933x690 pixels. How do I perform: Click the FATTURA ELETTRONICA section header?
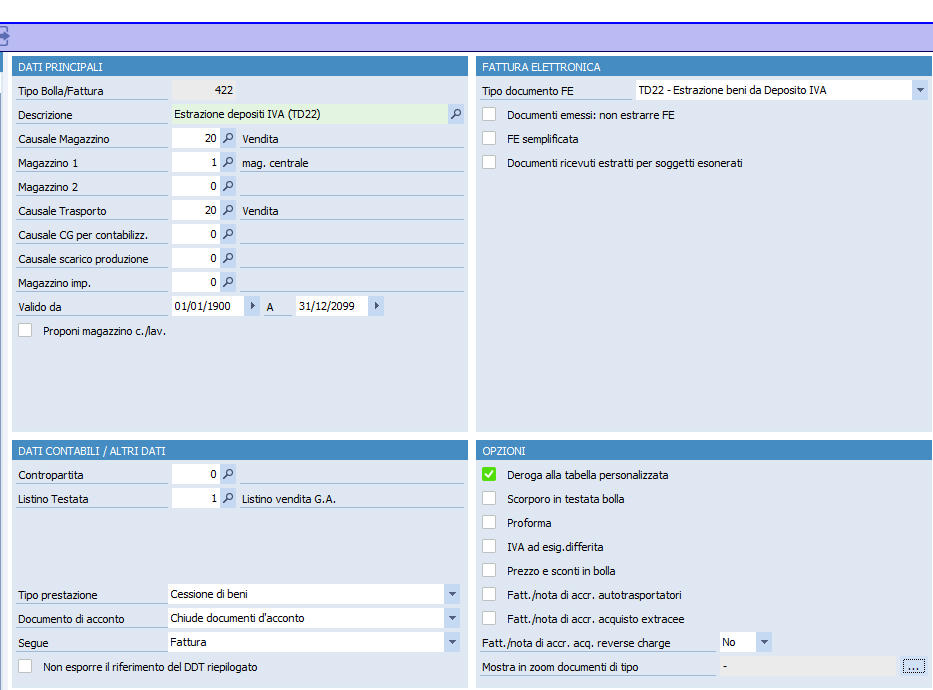click(703, 67)
